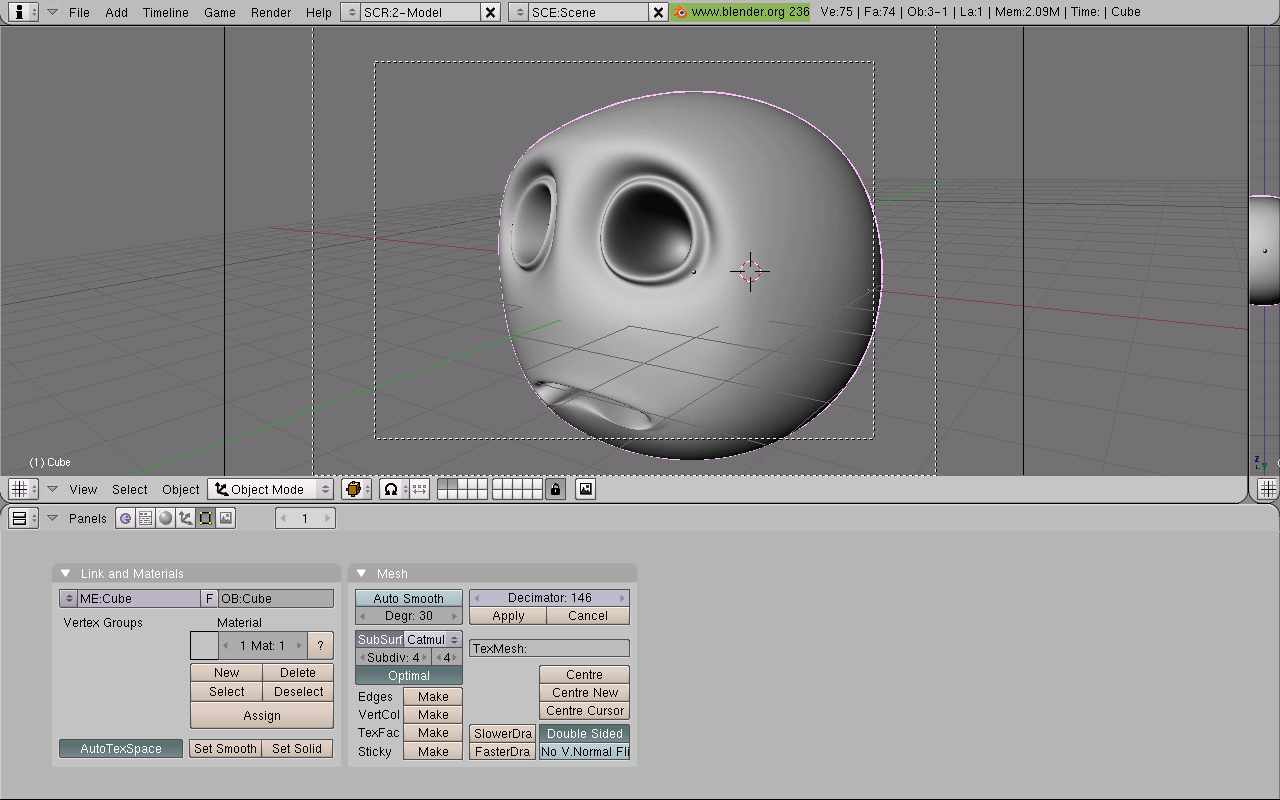Switch to the Logic context panel icon
This screenshot has height=800, width=1280.
(125, 518)
